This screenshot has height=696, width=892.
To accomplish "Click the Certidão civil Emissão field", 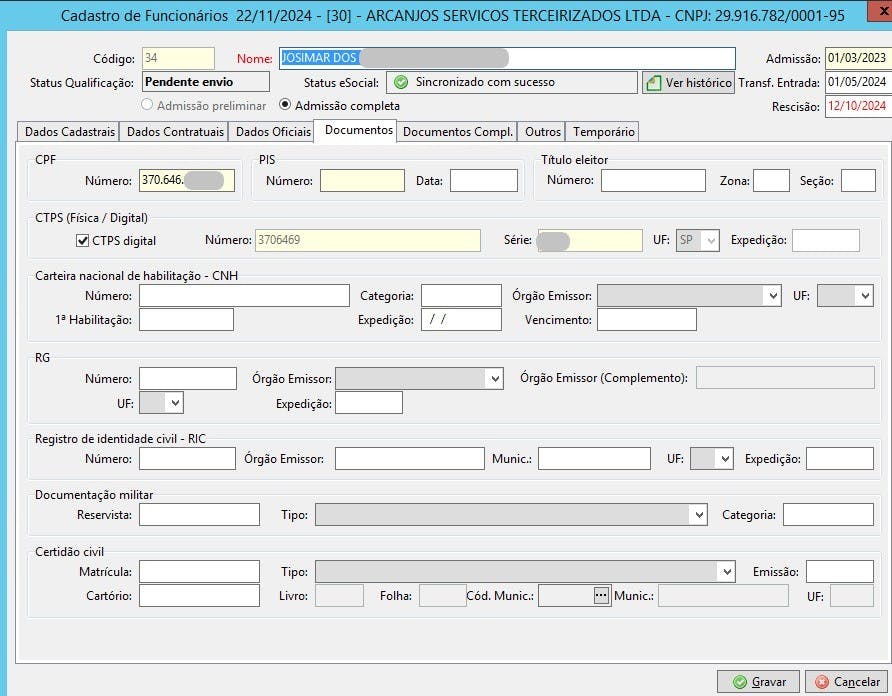I will pyautogui.click(x=840, y=571).
